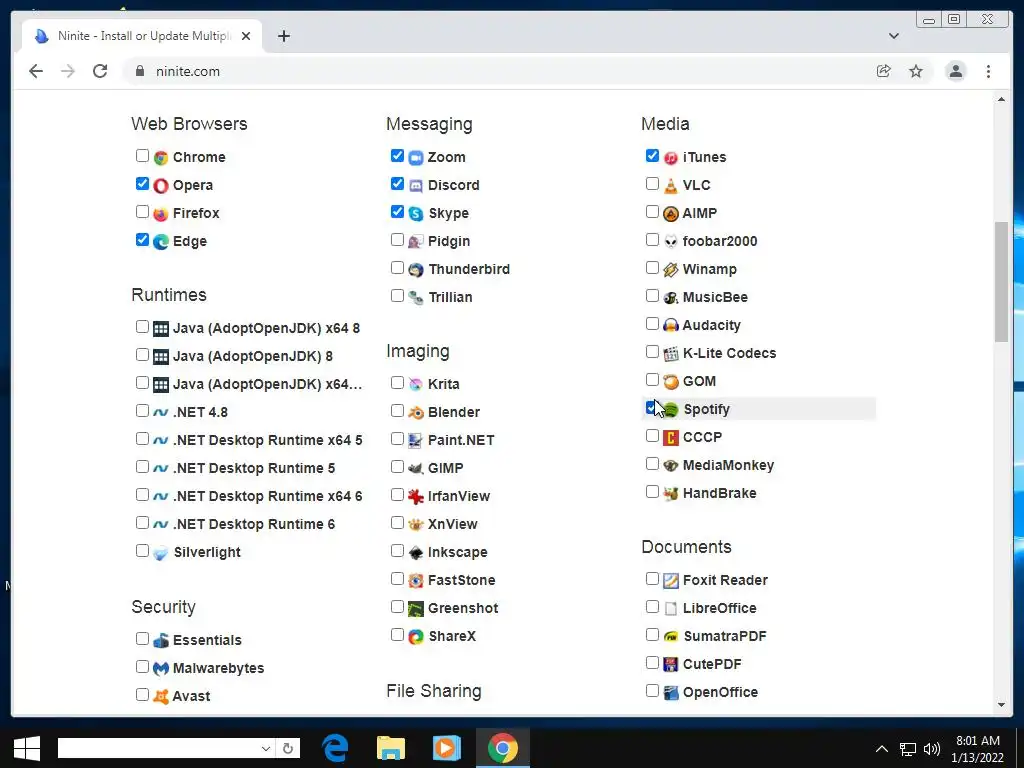Open the share this page icon
The width and height of the screenshot is (1024, 768).
[884, 71]
